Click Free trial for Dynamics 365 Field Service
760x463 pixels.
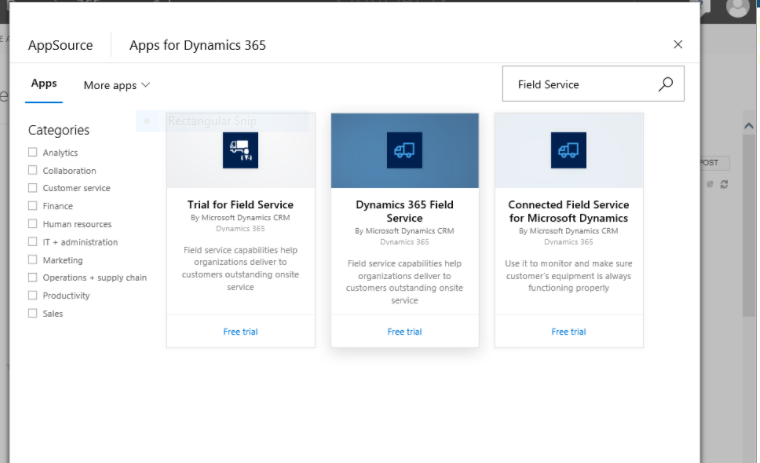[404, 332]
